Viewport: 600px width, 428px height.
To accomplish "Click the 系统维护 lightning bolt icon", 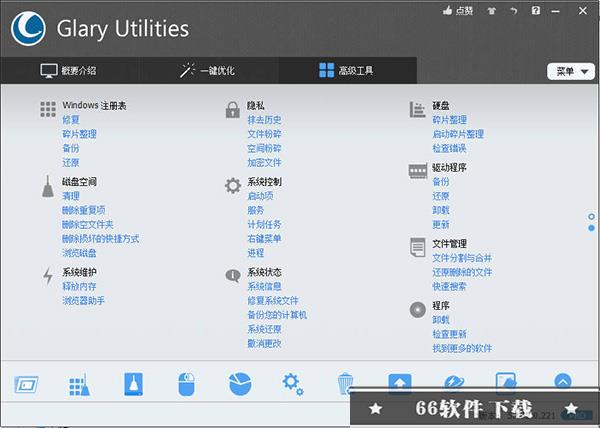I will click(x=48, y=276).
